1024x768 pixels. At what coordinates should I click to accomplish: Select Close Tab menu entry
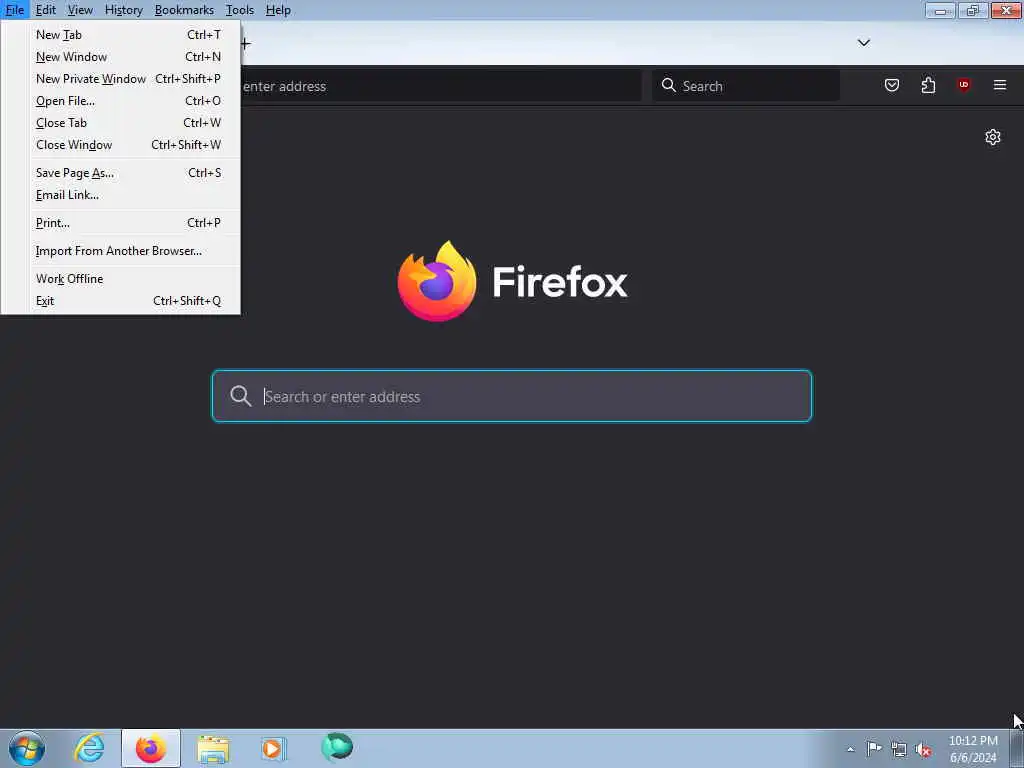[121, 123]
